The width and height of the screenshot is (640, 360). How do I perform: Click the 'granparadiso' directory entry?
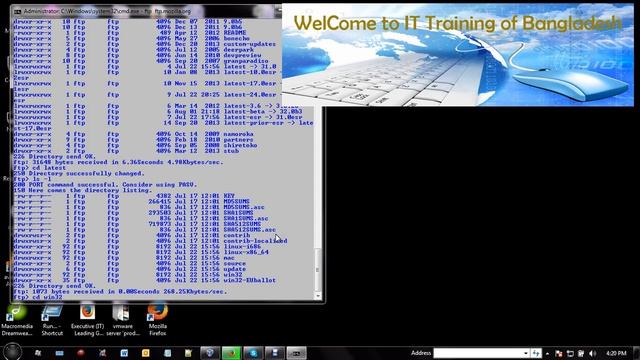click(x=246, y=61)
